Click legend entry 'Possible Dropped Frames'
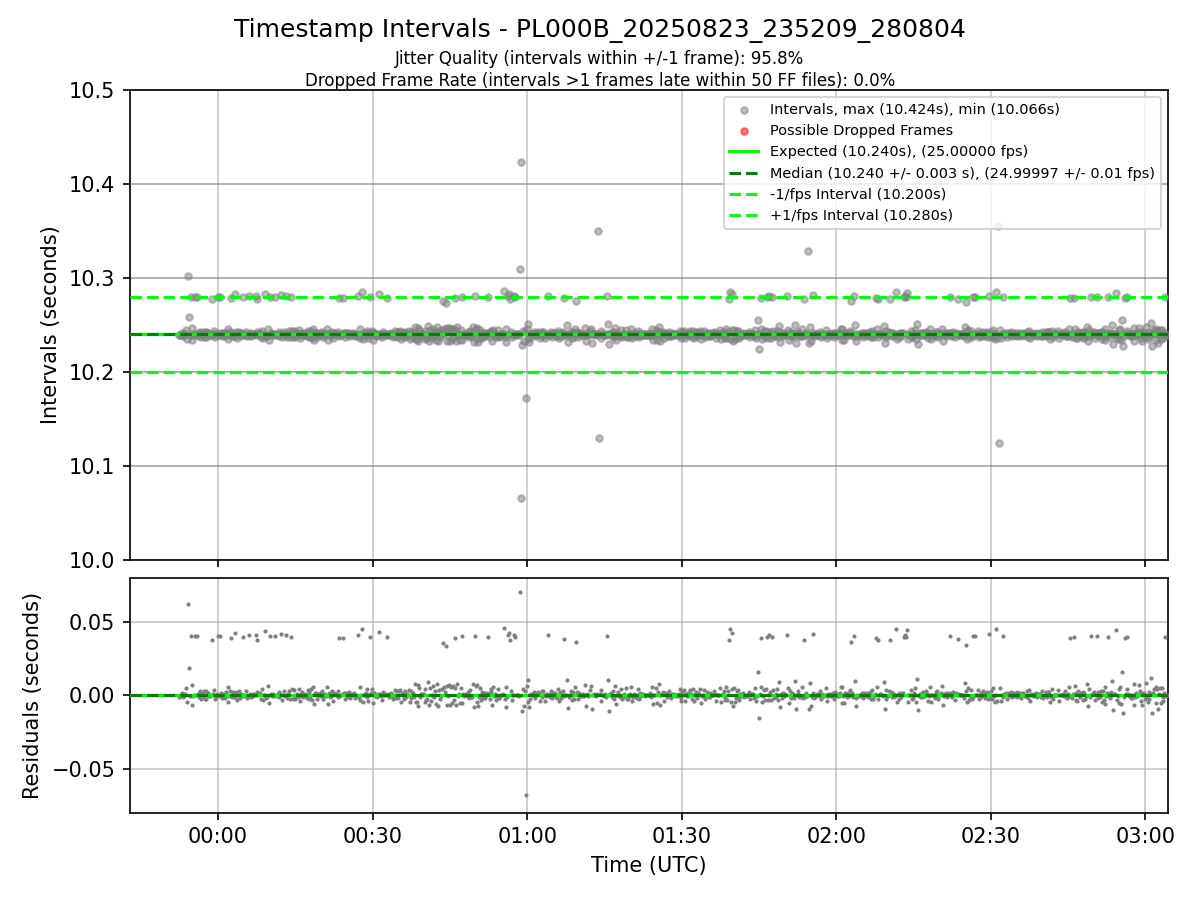The image size is (1200, 900). click(861, 130)
